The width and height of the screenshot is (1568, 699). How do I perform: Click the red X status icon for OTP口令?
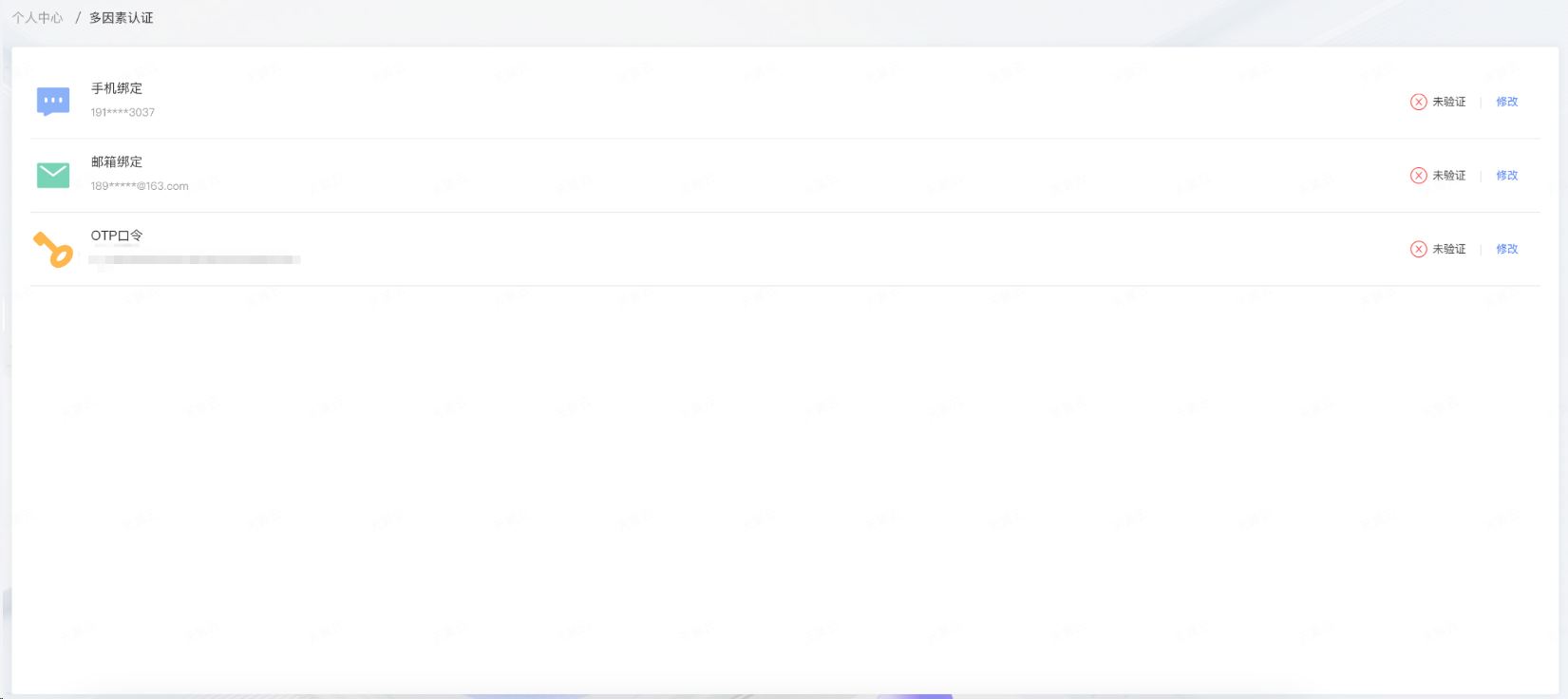coord(1418,249)
